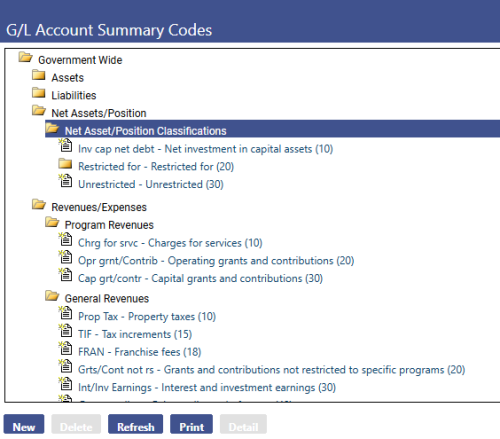
Task: Collapse the Revenues/Expenses folder
Action: [x=39, y=204]
